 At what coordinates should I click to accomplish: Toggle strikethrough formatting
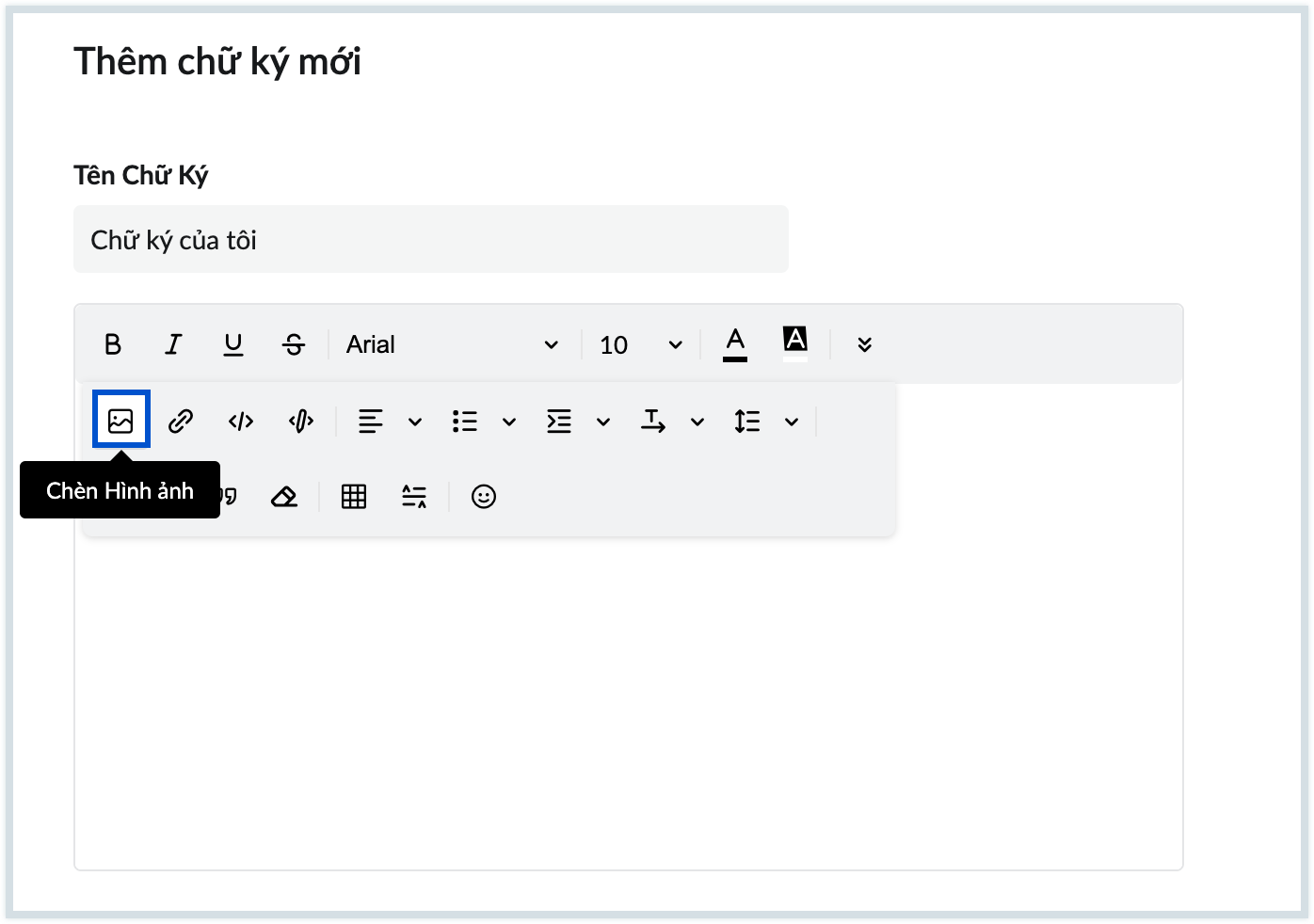[294, 344]
